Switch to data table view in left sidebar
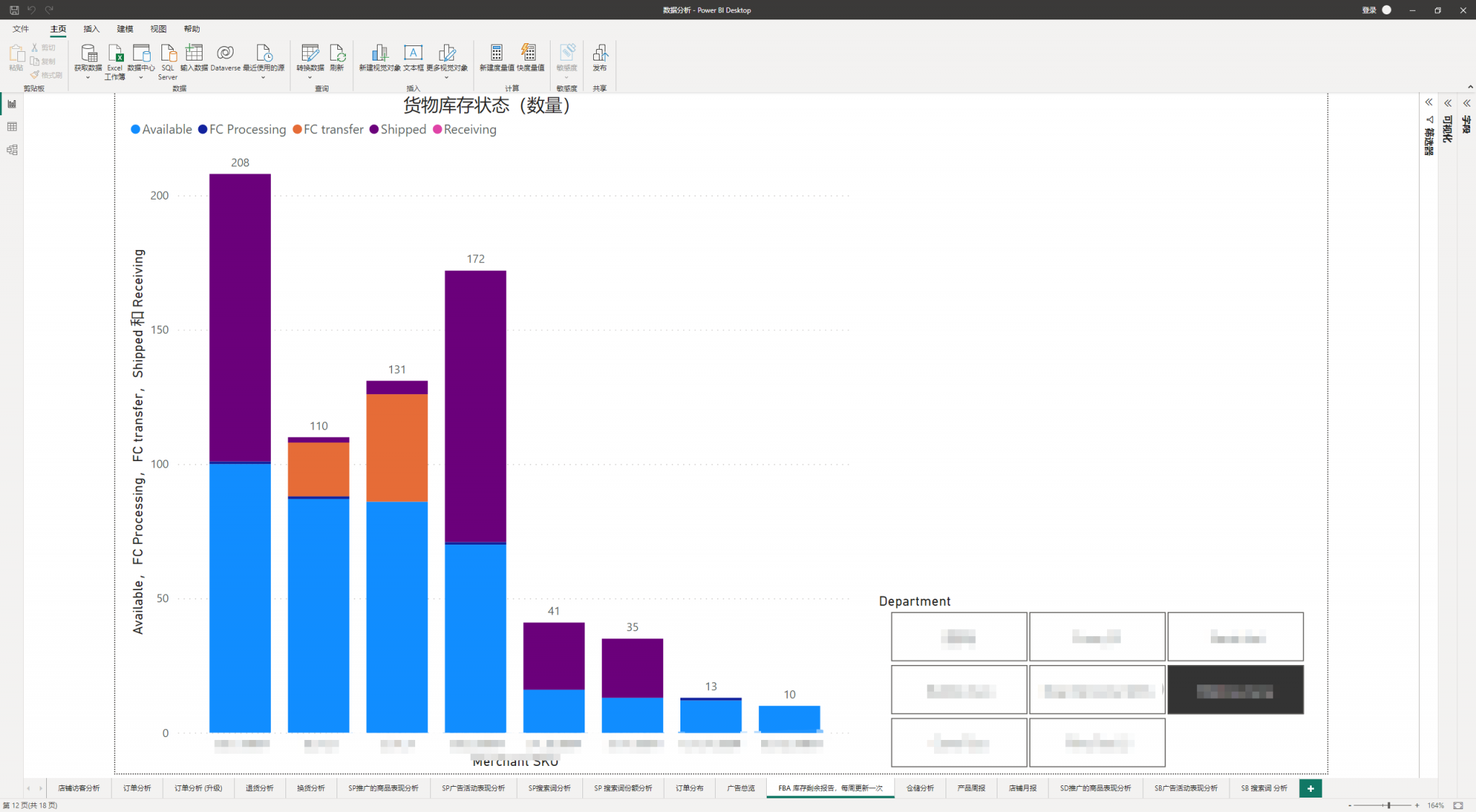1476x812 pixels. coord(12,127)
